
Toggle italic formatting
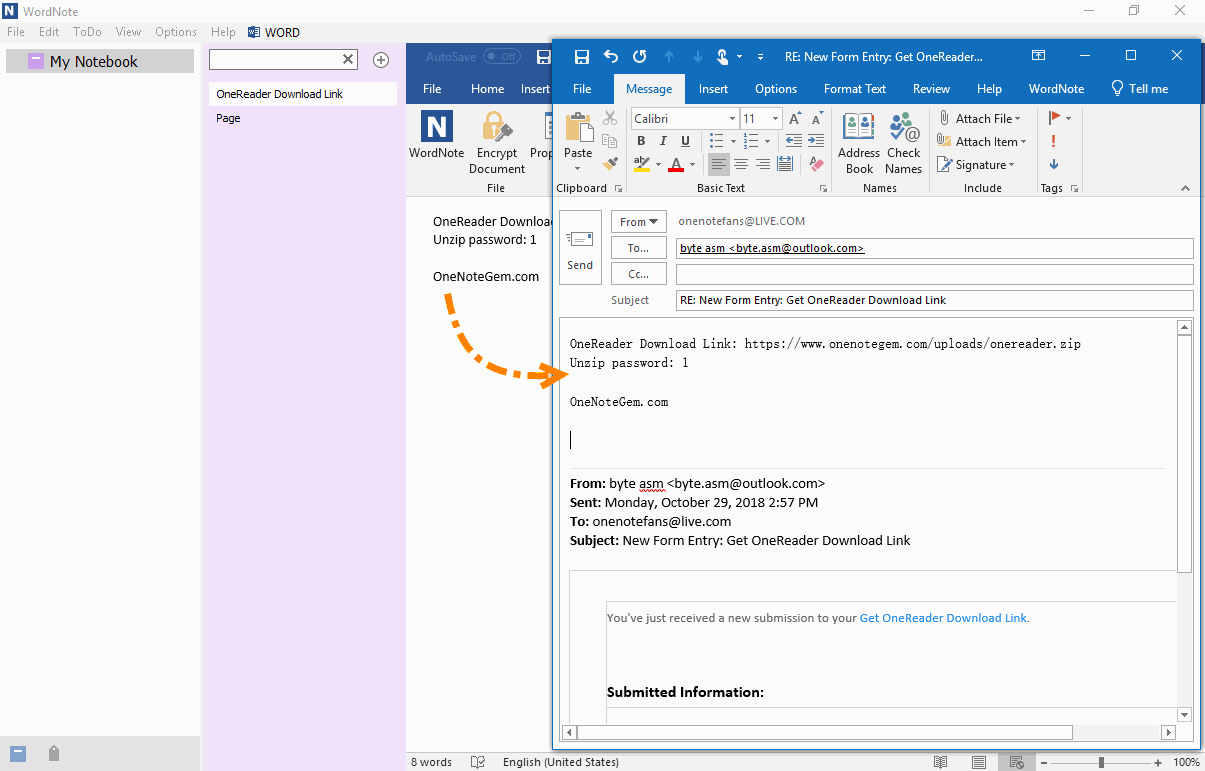coord(663,141)
